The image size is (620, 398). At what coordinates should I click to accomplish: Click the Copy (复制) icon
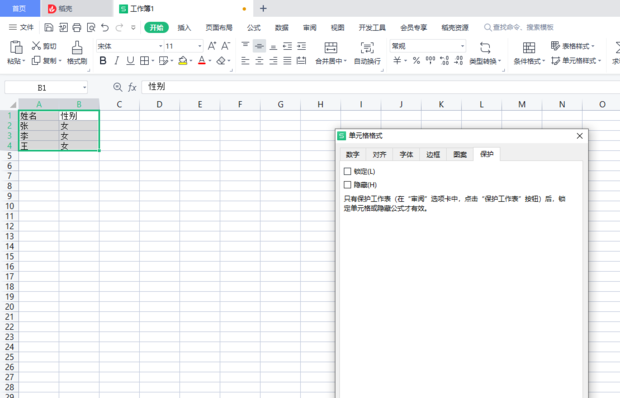(36, 60)
